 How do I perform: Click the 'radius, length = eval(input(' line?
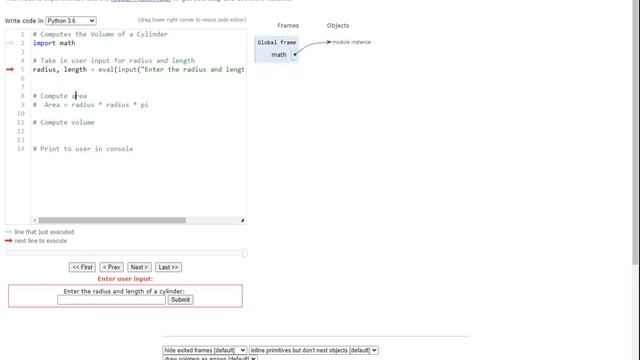[x=138, y=69]
